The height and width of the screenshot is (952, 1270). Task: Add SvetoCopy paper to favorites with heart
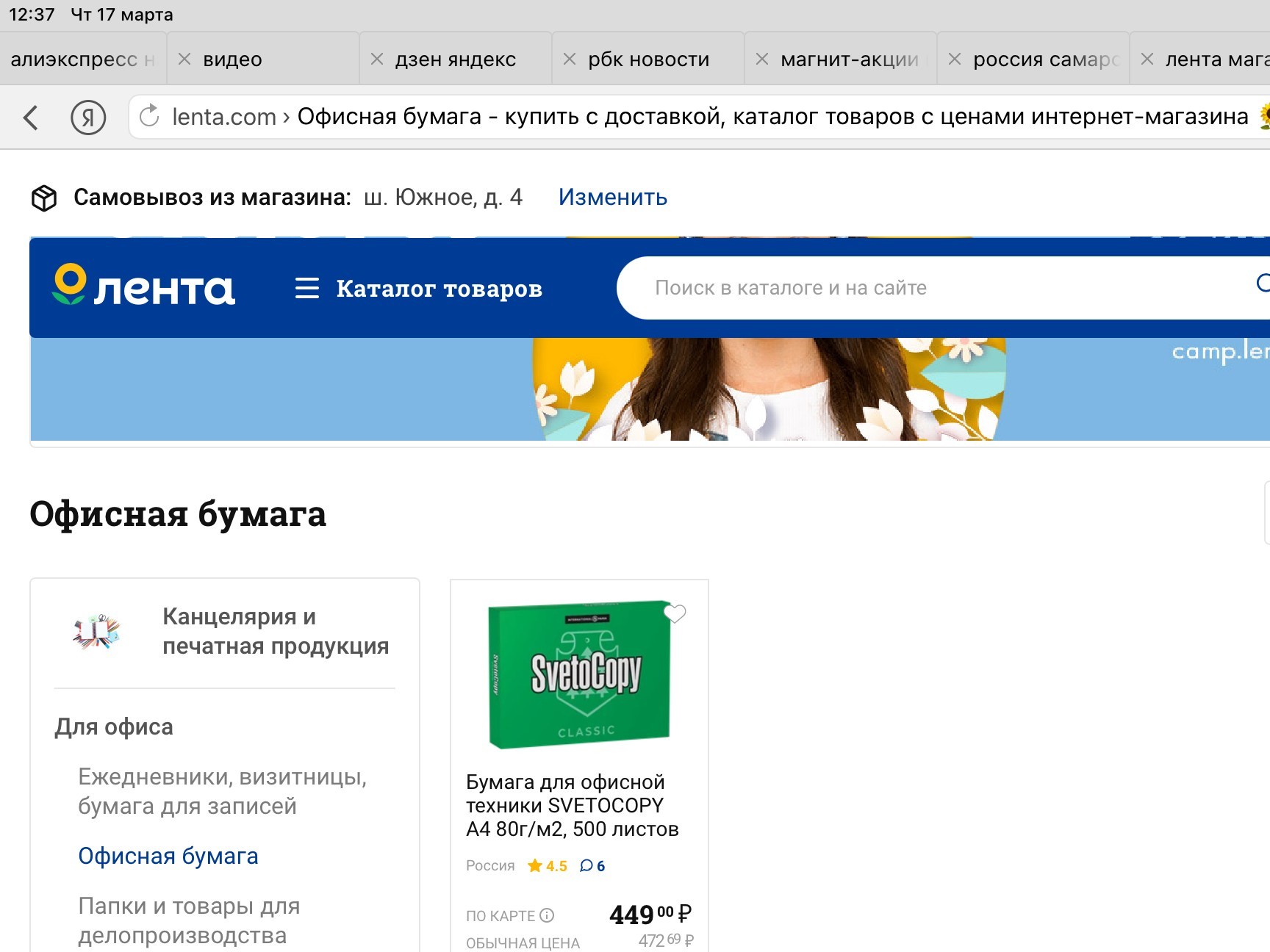(675, 613)
